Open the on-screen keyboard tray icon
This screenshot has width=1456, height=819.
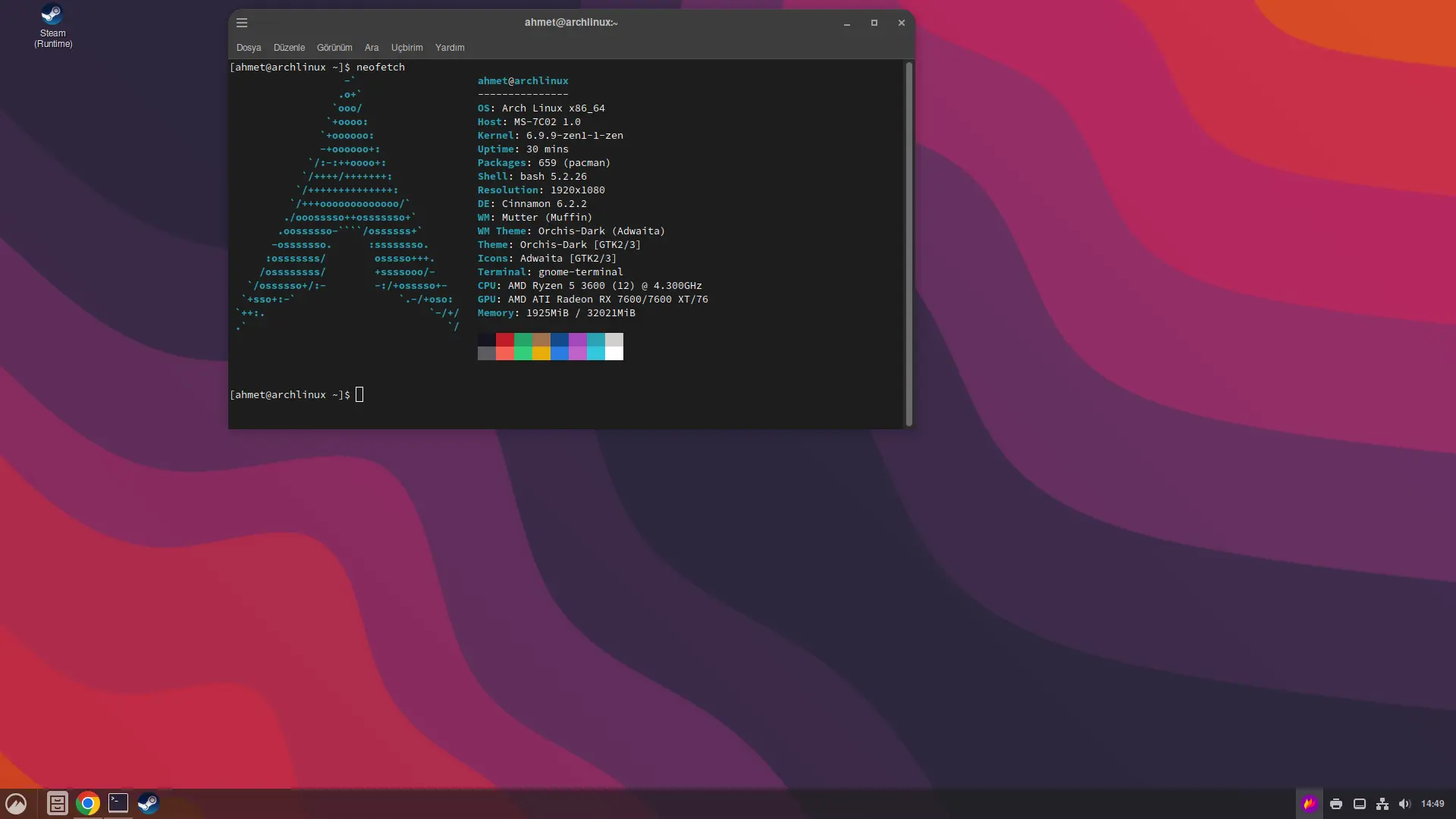[1360, 804]
